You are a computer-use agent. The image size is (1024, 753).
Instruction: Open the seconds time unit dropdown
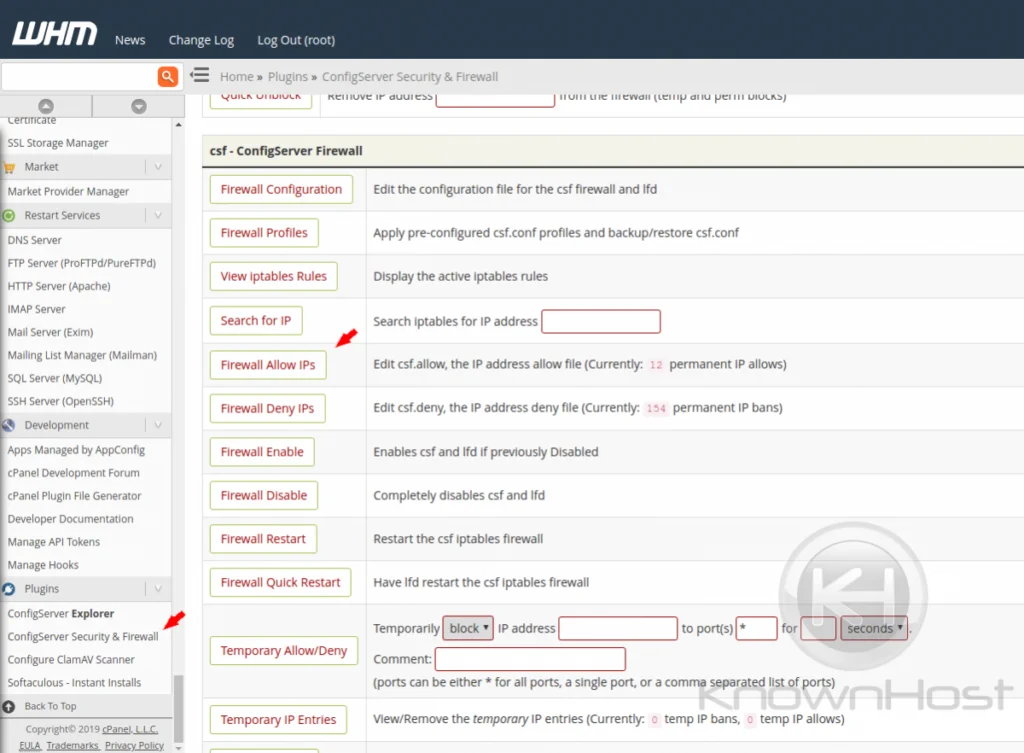click(x=874, y=628)
